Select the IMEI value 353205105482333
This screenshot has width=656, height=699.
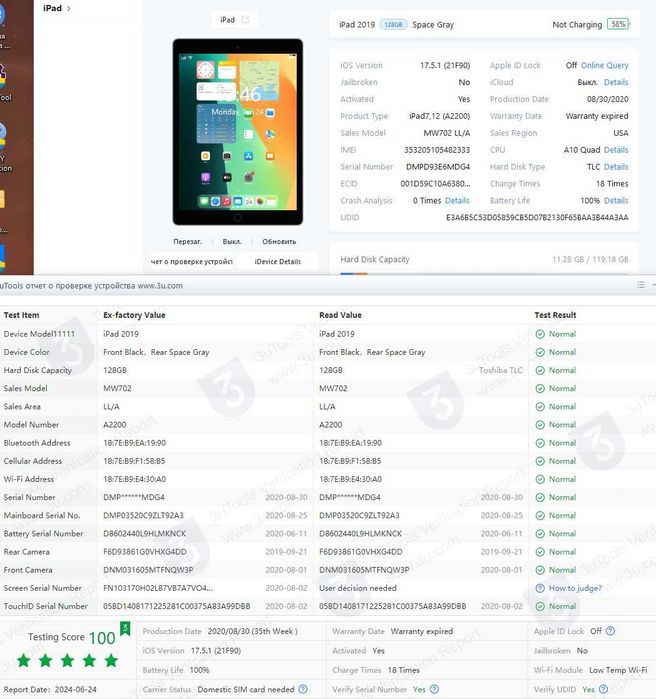click(437, 150)
